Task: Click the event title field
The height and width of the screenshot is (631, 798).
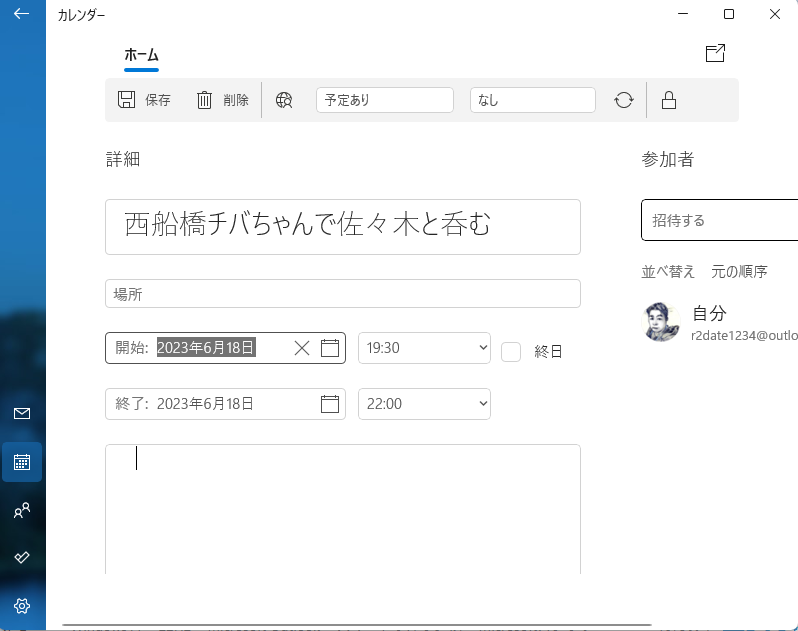Action: pyautogui.click(x=343, y=227)
